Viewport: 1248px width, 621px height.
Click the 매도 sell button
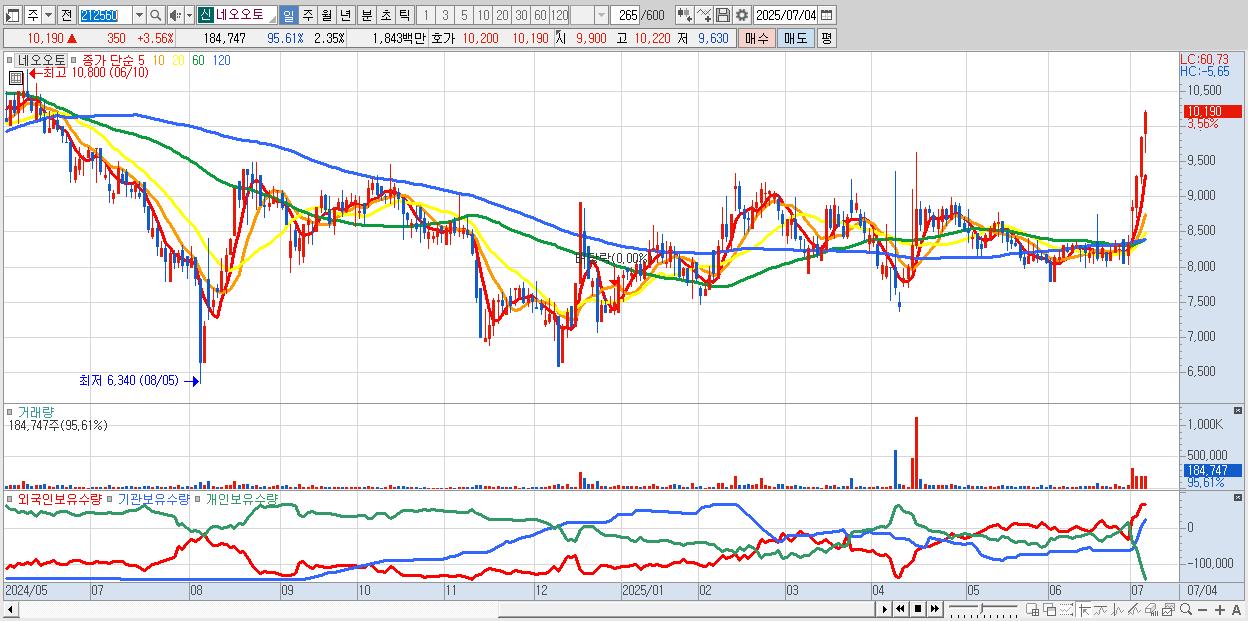click(796, 38)
